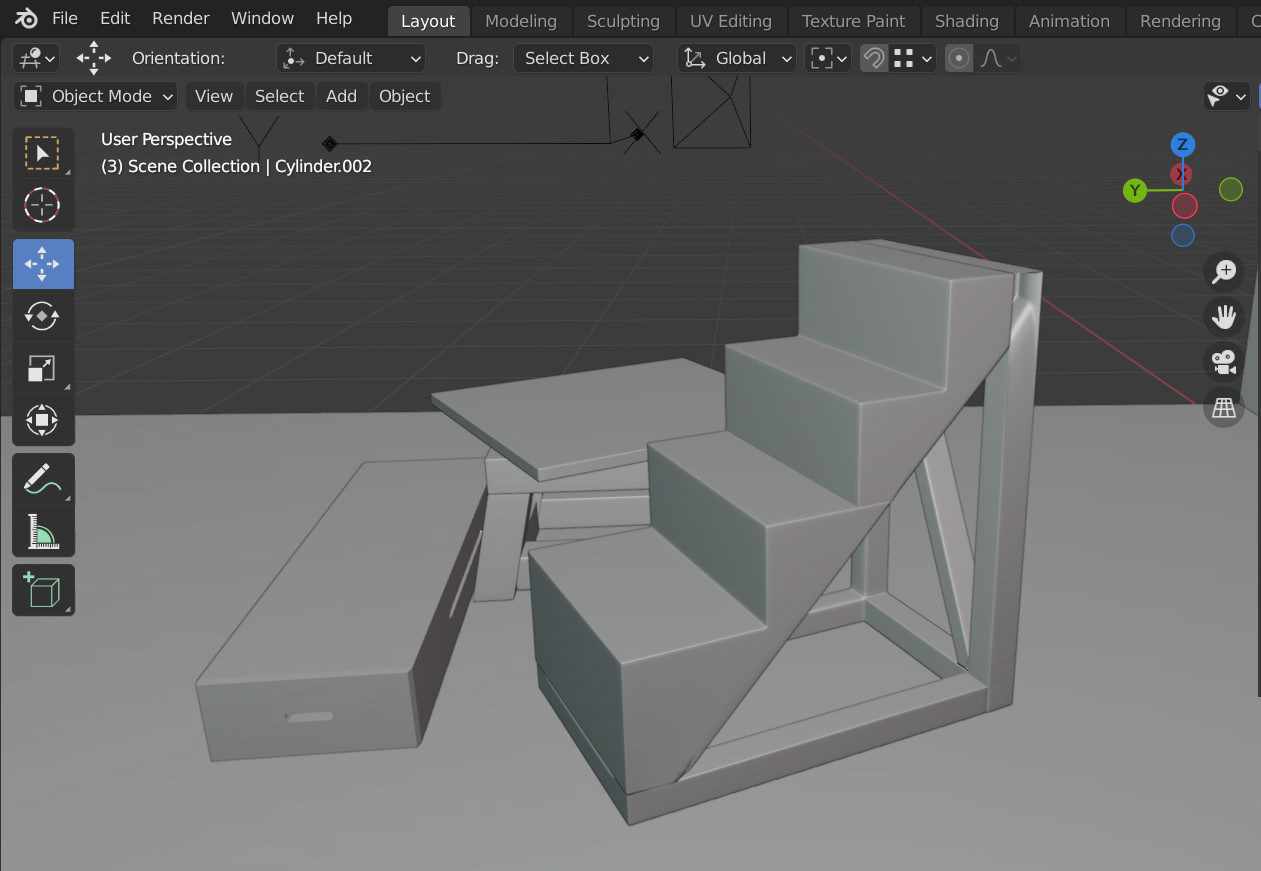Viewport: 1261px width, 871px height.
Task: Click the four-arrow drag icon in header
Action: click(x=94, y=58)
